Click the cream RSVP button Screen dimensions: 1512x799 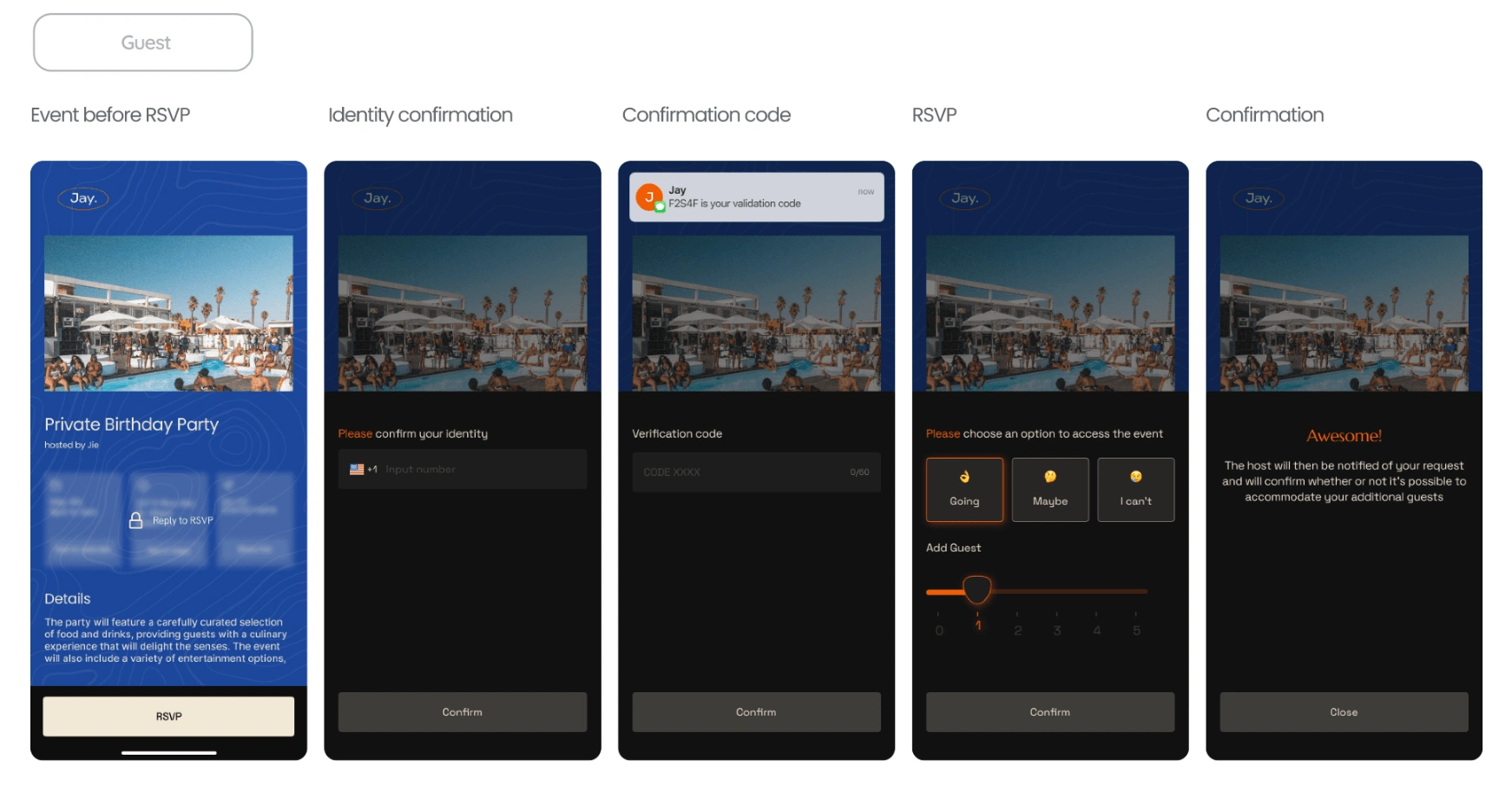pos(168,716)
